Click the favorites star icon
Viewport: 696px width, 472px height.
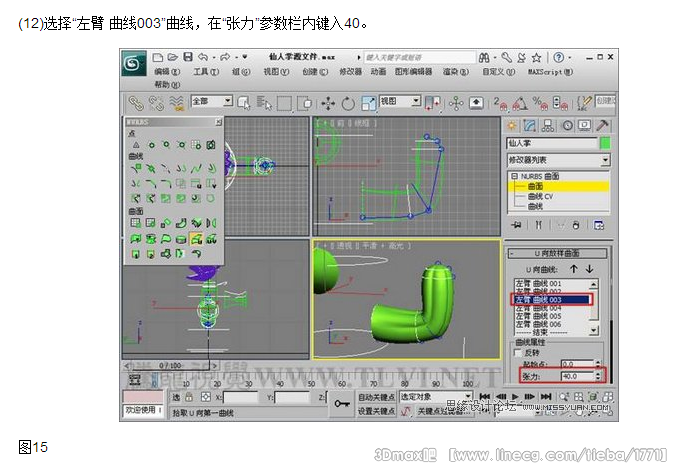pyautogui.click(x=537, y=58)
